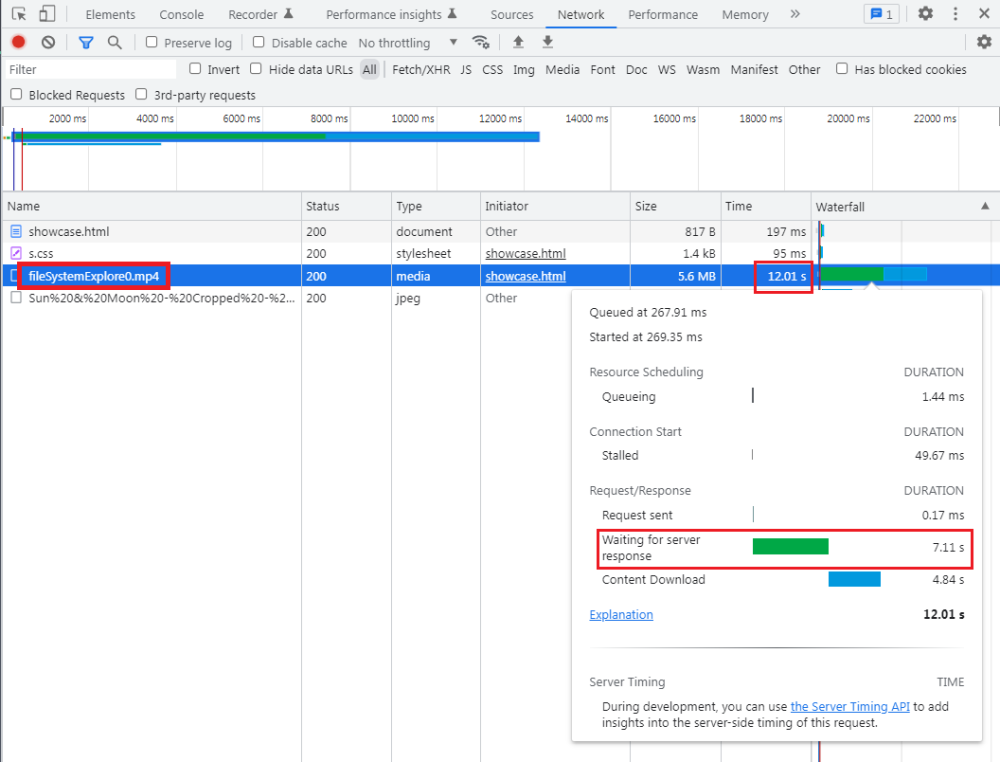Open the issues counter badge
This screenshot has height=762, width=1000.
point(881,14)
